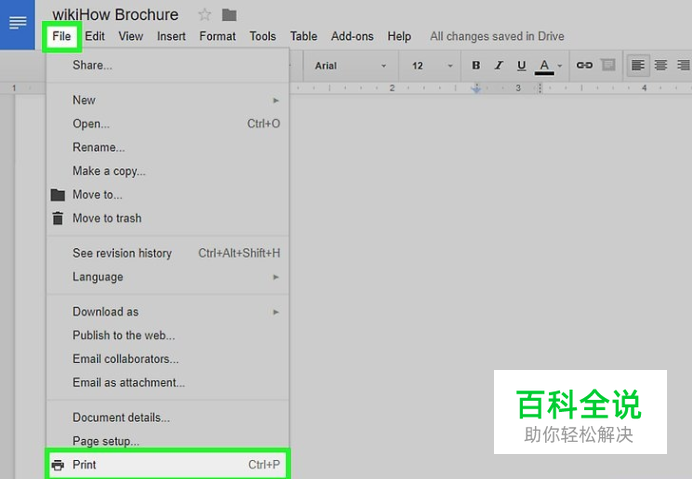The width and height of the screenshot is (692, 479).
Task: Toggle bold formatting
Action: coord(476,65)
